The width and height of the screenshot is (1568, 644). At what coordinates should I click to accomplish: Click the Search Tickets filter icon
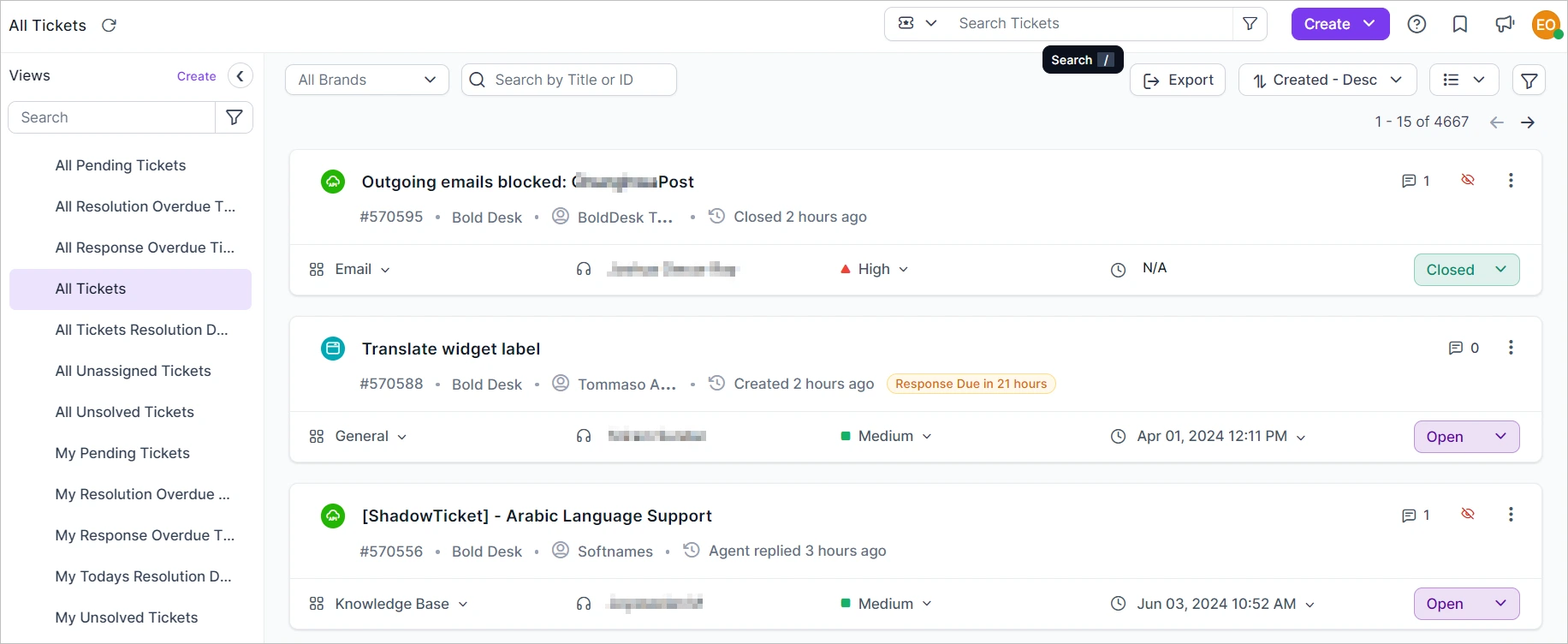1250,24
